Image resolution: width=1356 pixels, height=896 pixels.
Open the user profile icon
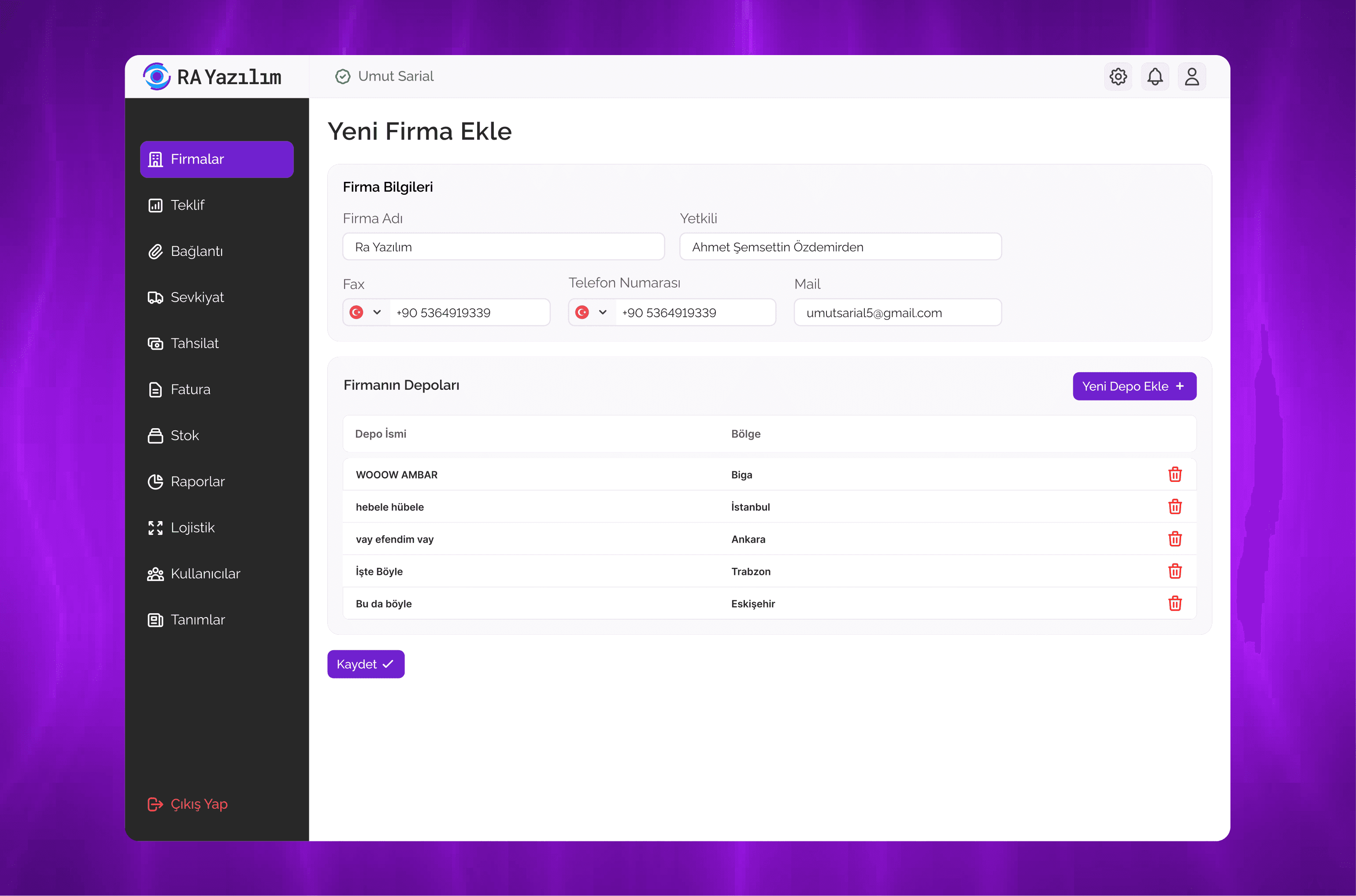pos(1191,77)
